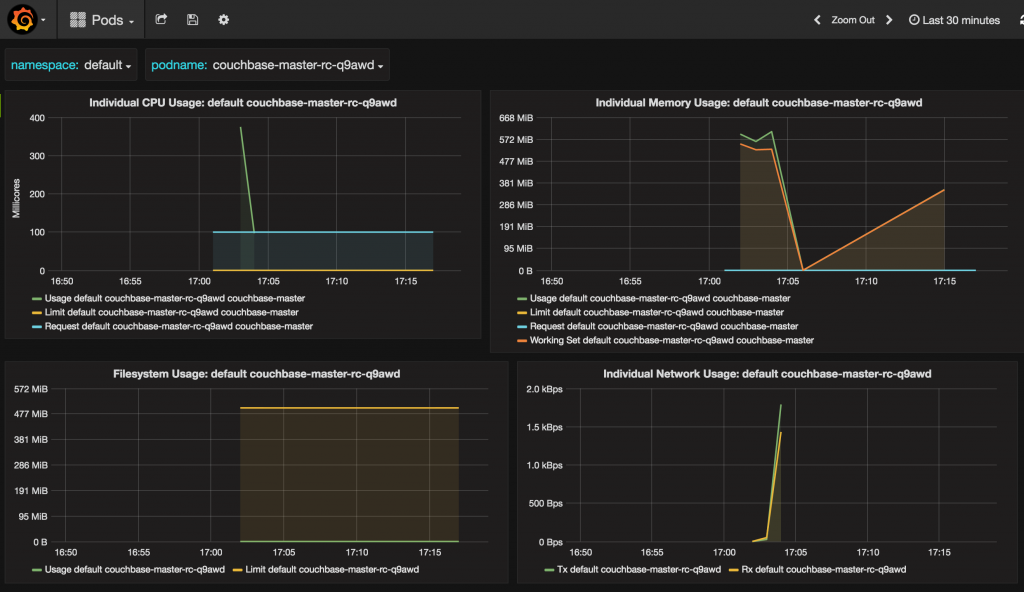This screenshot has width=1024, height=592.
Task: Click the save dashboard floppy icon
Action: 192,20
